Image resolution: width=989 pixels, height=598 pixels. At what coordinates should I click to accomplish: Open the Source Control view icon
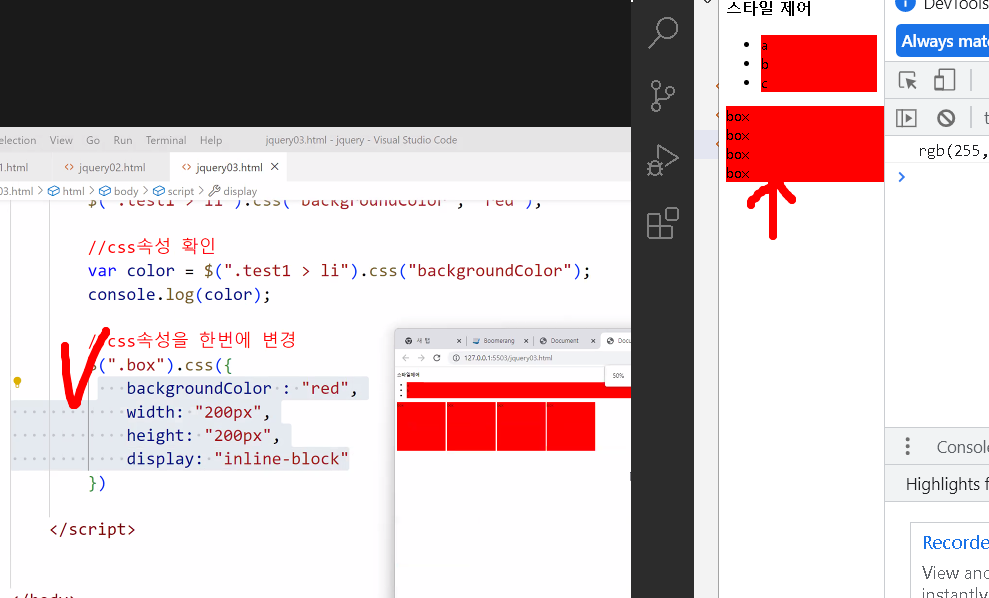point(662,96)
